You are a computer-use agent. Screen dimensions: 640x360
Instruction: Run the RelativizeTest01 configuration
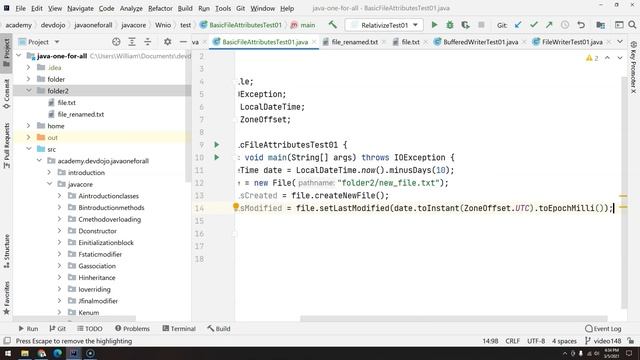(434, 25)
